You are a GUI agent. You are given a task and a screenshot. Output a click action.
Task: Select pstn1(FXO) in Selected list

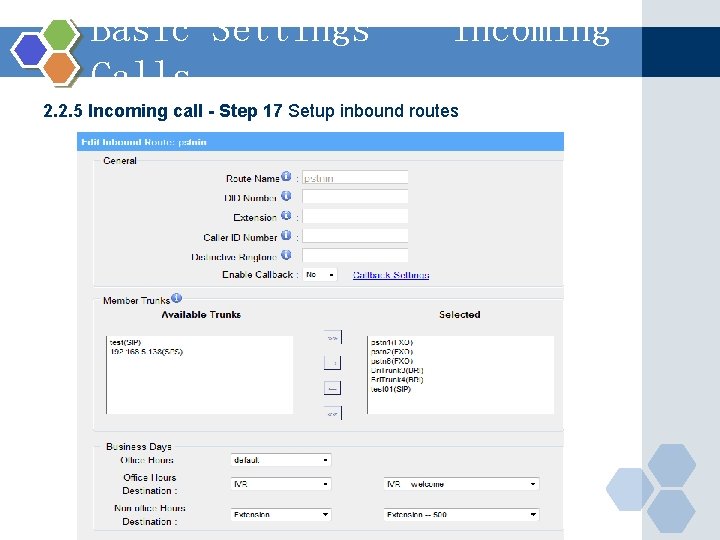click(x=392, y=343)
